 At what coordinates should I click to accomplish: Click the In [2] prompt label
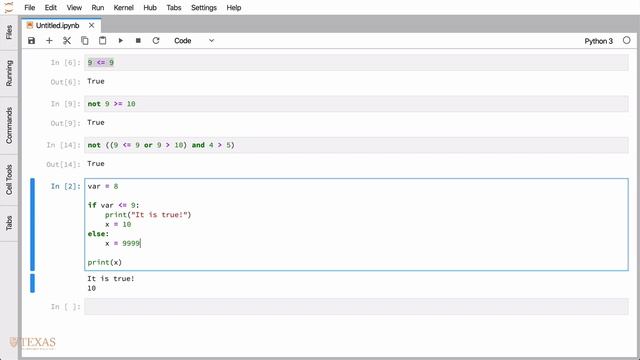coord(65,186)
